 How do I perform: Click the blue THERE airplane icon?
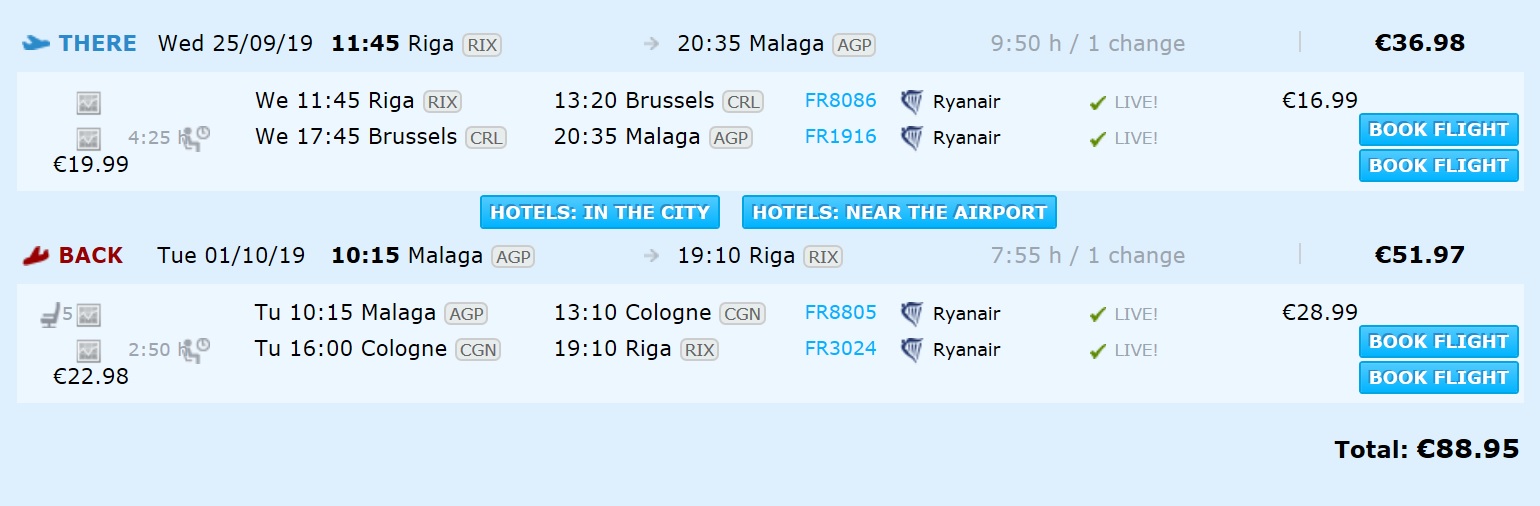[x=36, y=43]
